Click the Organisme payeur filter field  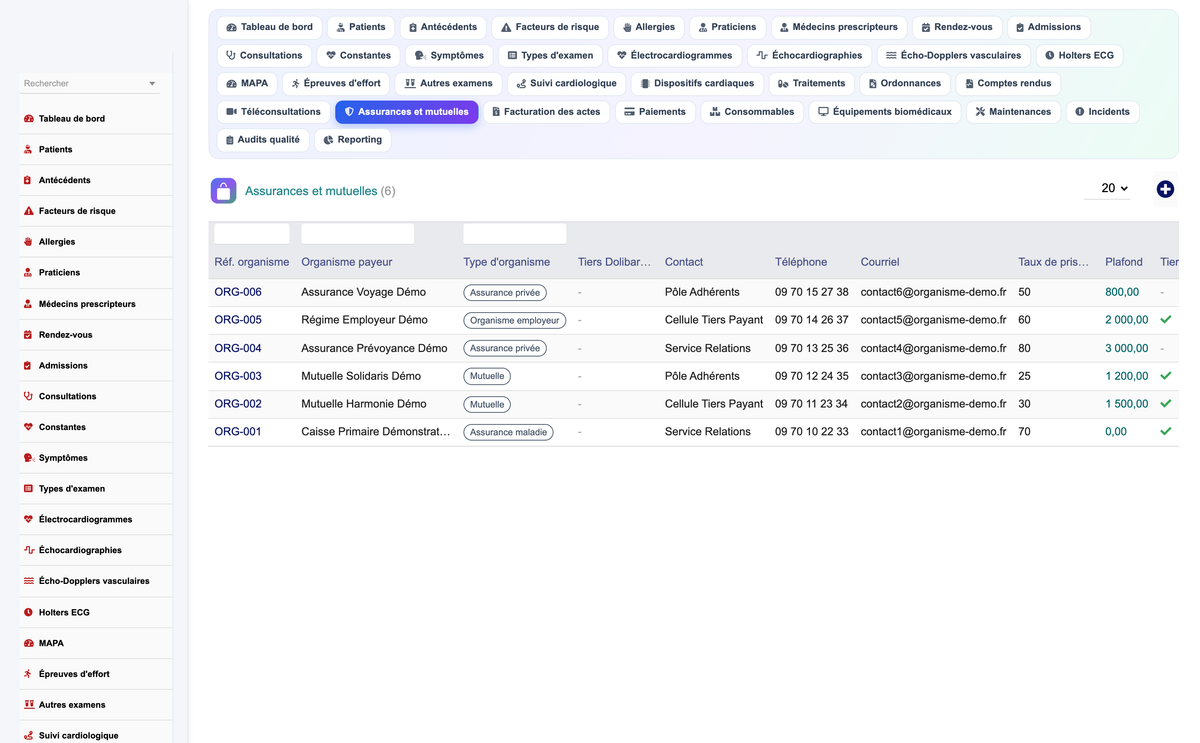(x=357, y=234)
